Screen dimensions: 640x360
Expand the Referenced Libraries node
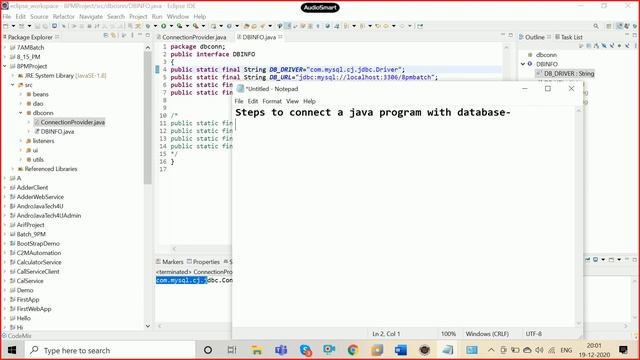(x=13, y=169)
